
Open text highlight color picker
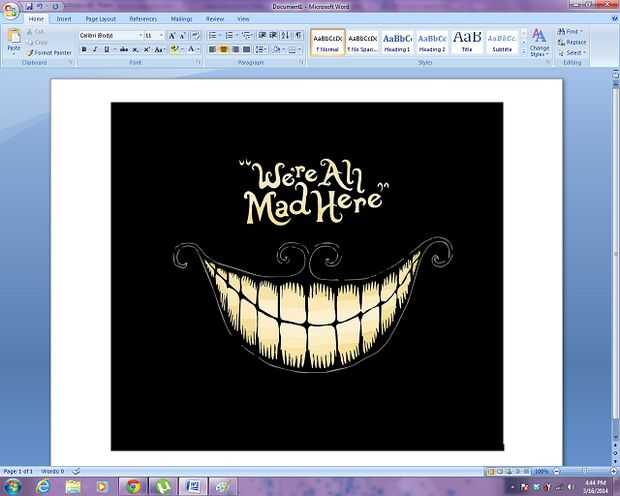pyautogui.click(x=182, y=49)
